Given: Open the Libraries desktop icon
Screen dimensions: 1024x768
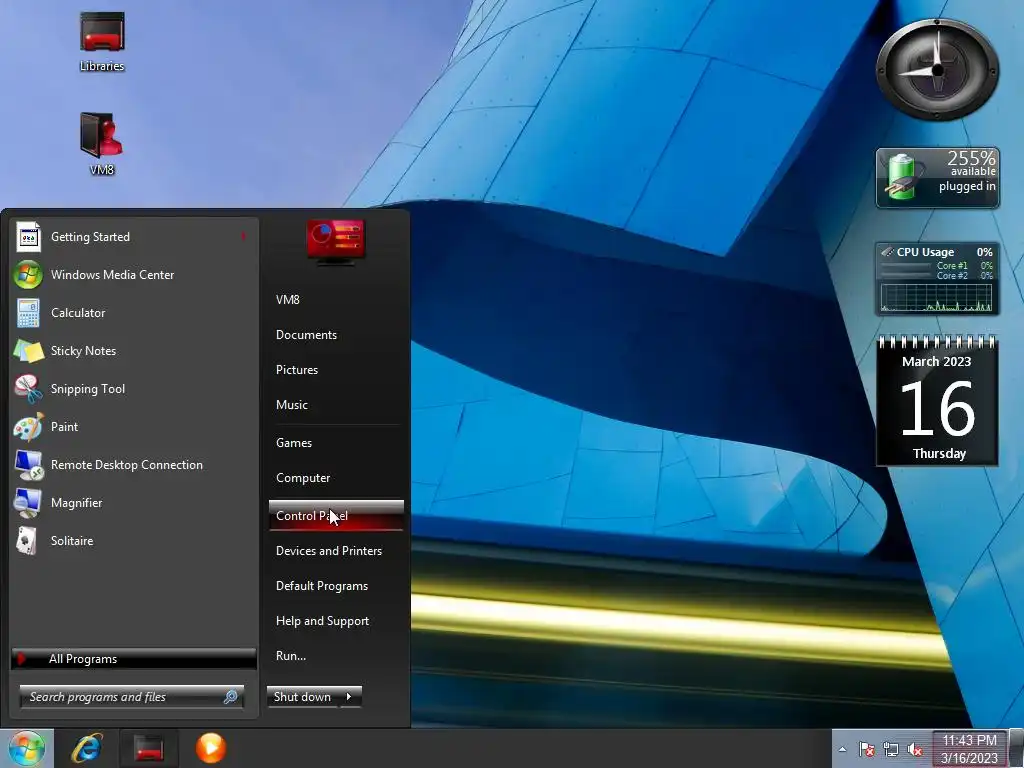Looking at the screenshot, I should click(102, 41).
